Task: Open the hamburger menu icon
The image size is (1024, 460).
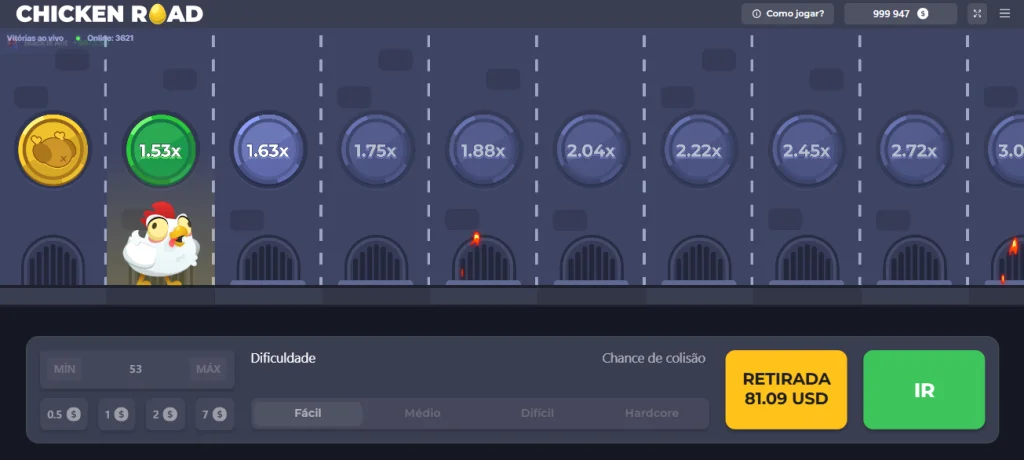Action: [1004, 14]
